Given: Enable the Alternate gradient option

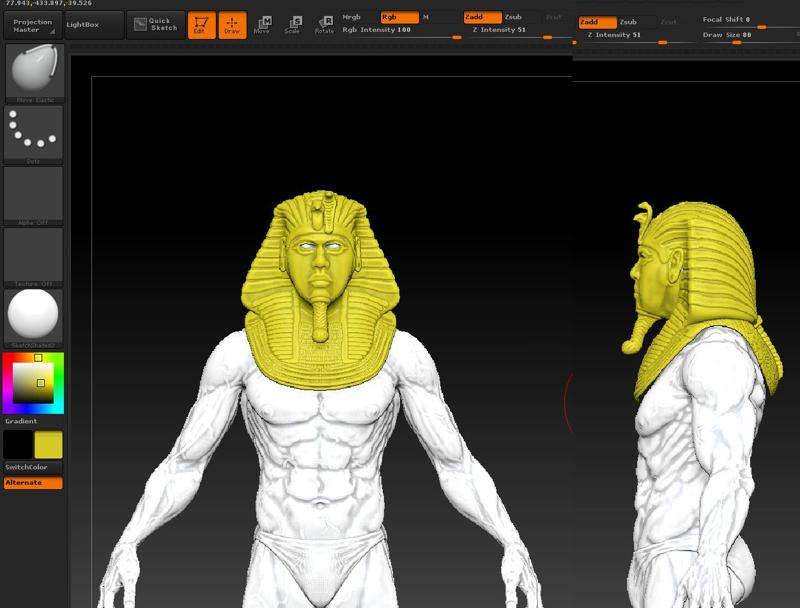Looking at the screenshot, I should pyautogui.click(x=33, y=482).
